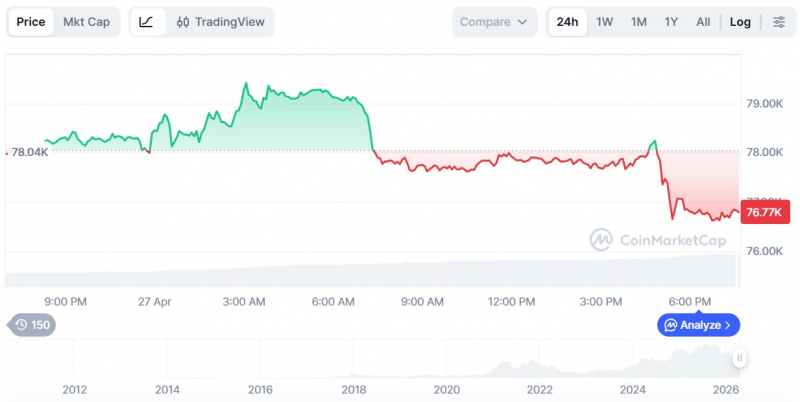Image resolution: width=800 pixels, height=402 pixels.
Task: Click the history clock 150 badge
Action: coord(33,325)
